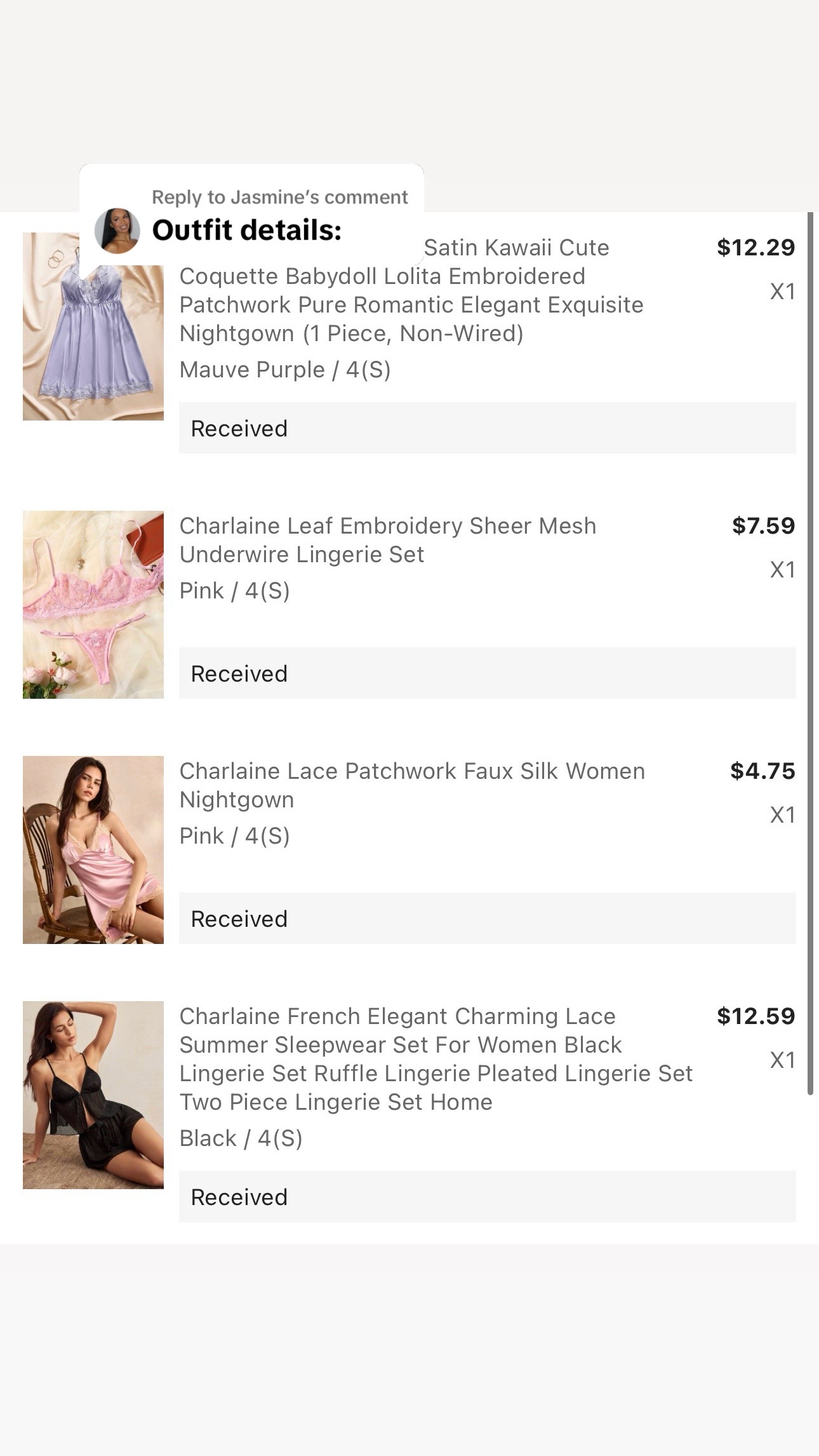
Task: Open Charlaine French Elegant Charming Lace title
Action: (x=436, y=1059)
